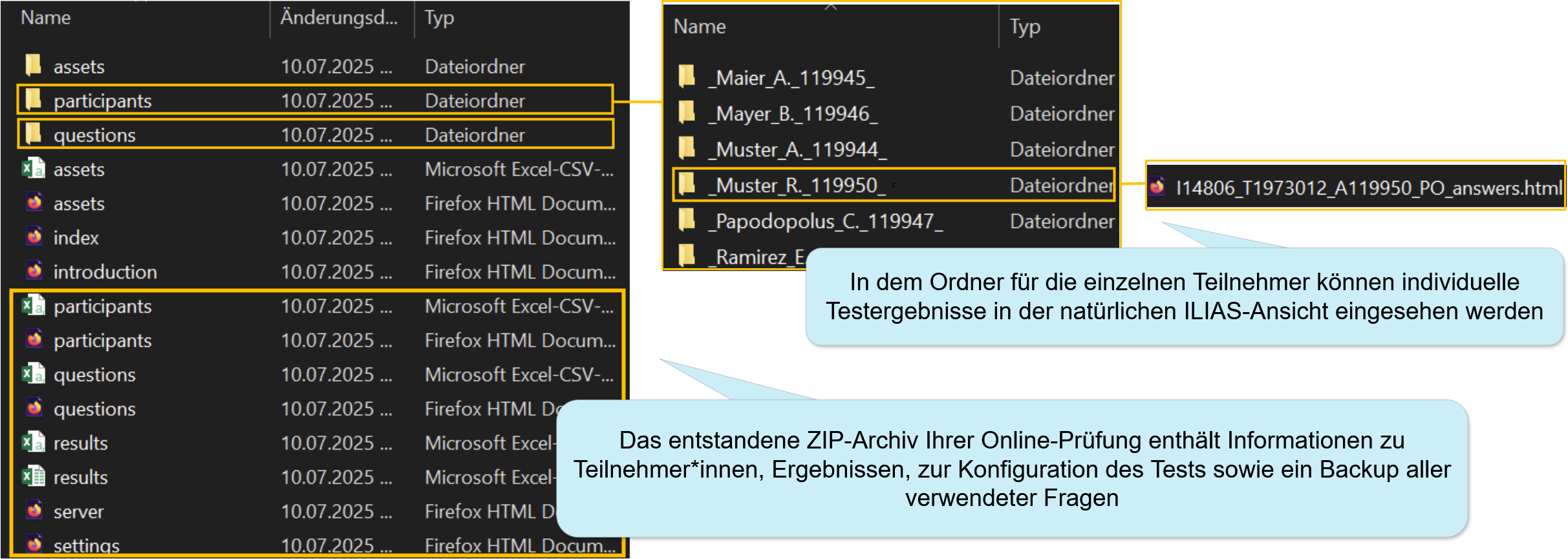Toggle sort arrow above participants Name column
This screenshot has width=1568, height=559.
pyautogui.click(x=831, y=7)
